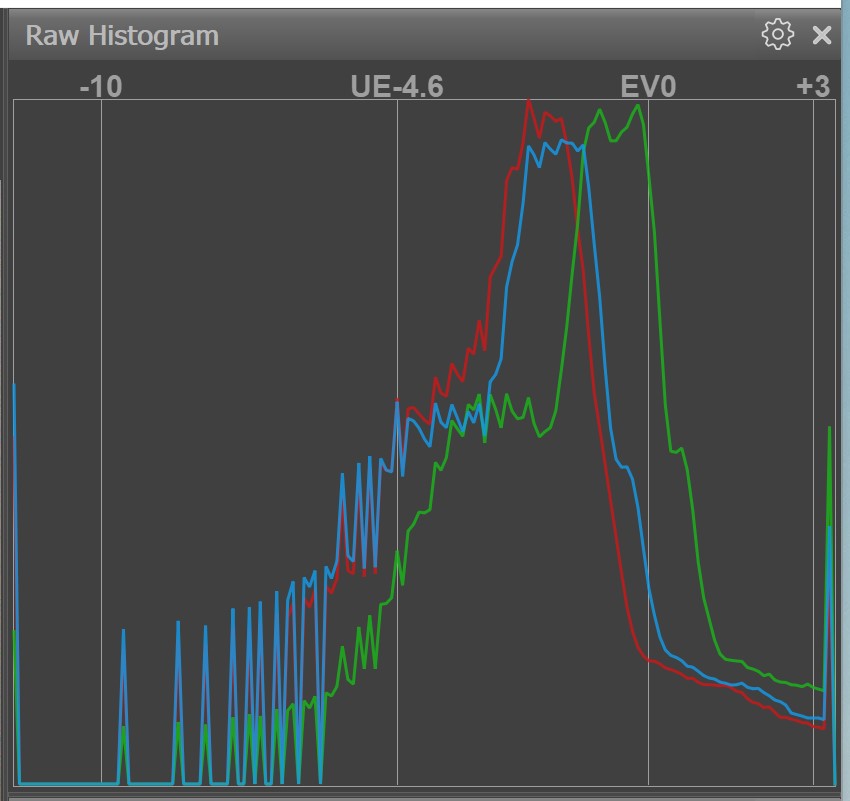Click the green curve shoulder right of EV0
The height and width of the screenshot is (801, 850).
681,450
